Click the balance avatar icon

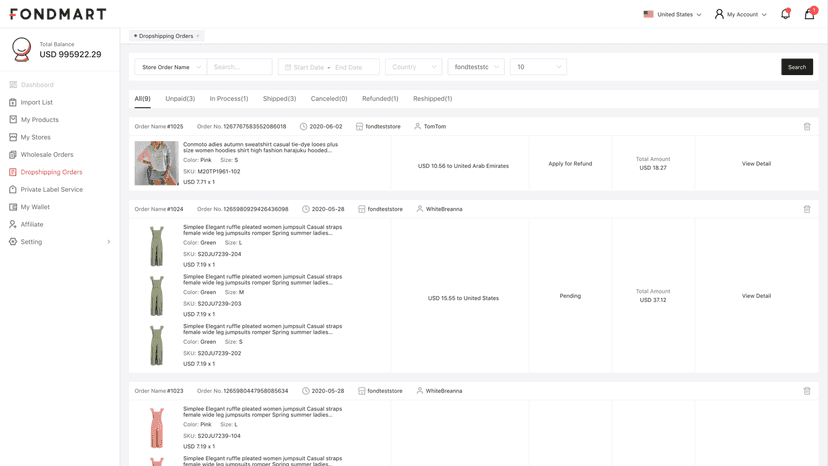pyautogui.click(x=22, y=49)
